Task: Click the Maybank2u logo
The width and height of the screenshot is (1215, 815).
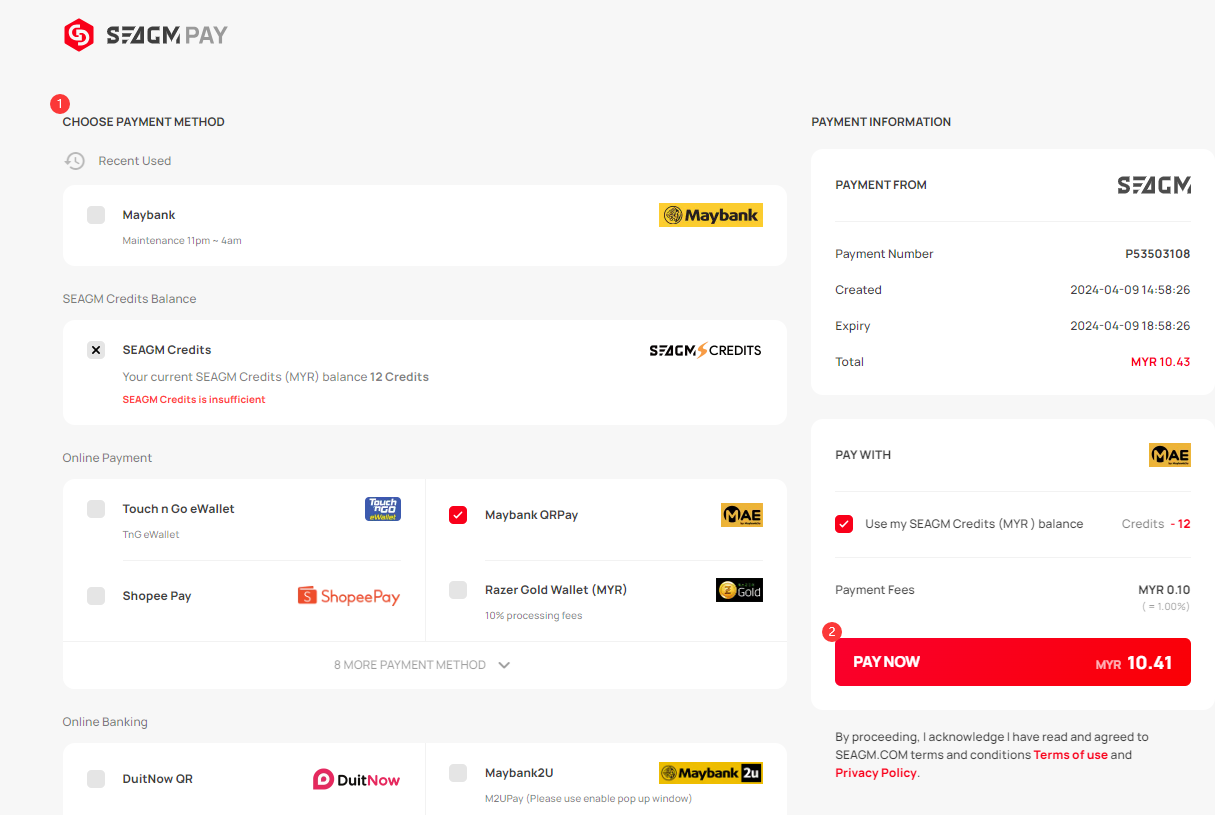Action: coord(711,773)
